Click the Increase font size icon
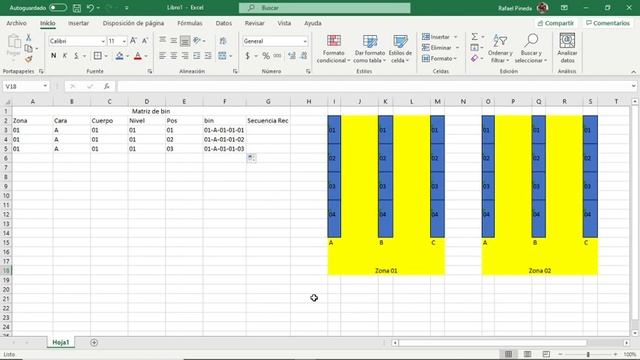Image resolution: width=640 pixels, height=360 pixels. 133,41
